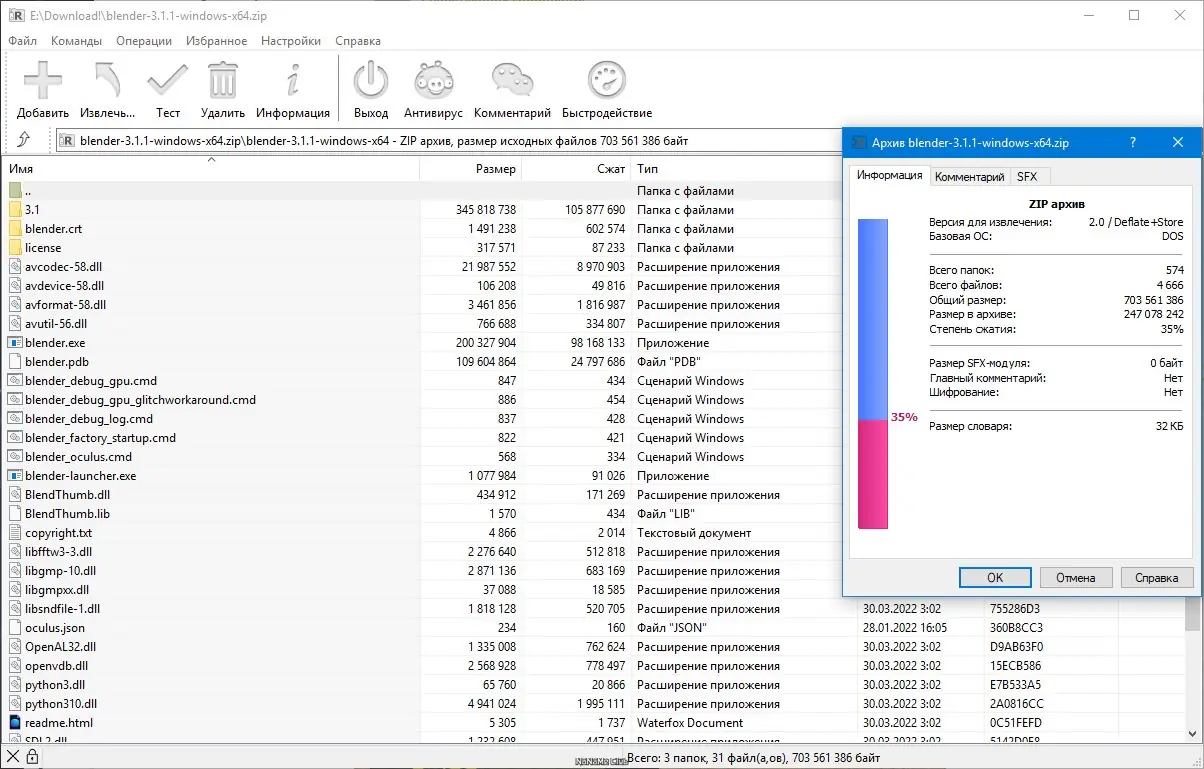Viewport: 1204px width, 769px height.
Task: Switch to the Комментарий tab in dialog
Action: coord(968,177)
